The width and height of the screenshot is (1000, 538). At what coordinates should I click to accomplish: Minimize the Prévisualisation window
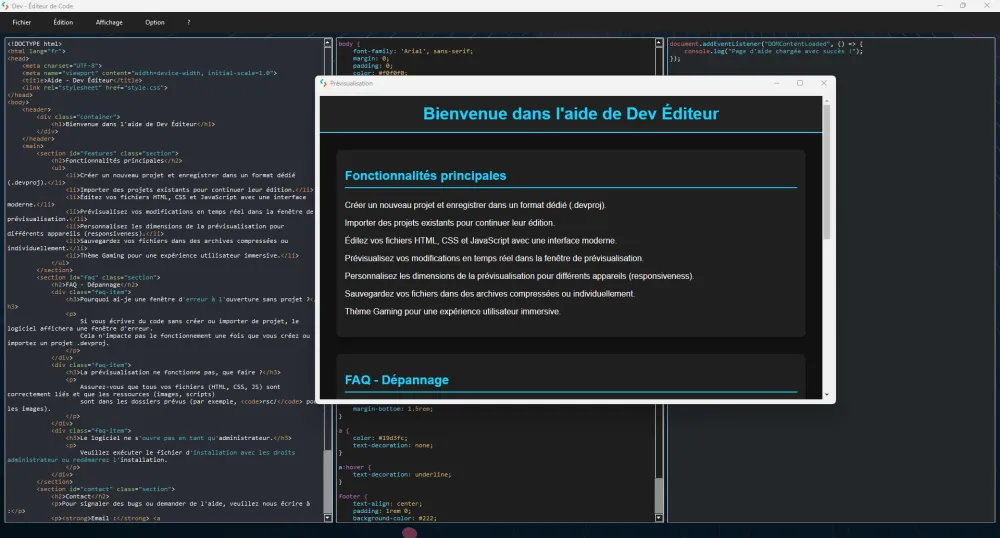pyautogui.click(x=776, y=83)
